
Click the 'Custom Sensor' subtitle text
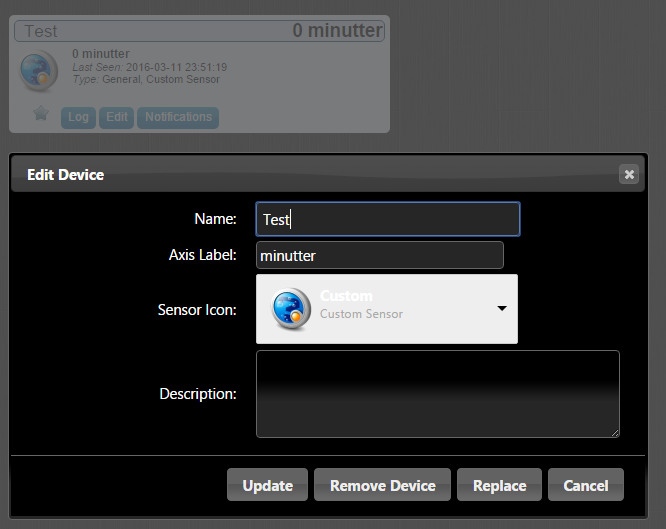[361, 314]
